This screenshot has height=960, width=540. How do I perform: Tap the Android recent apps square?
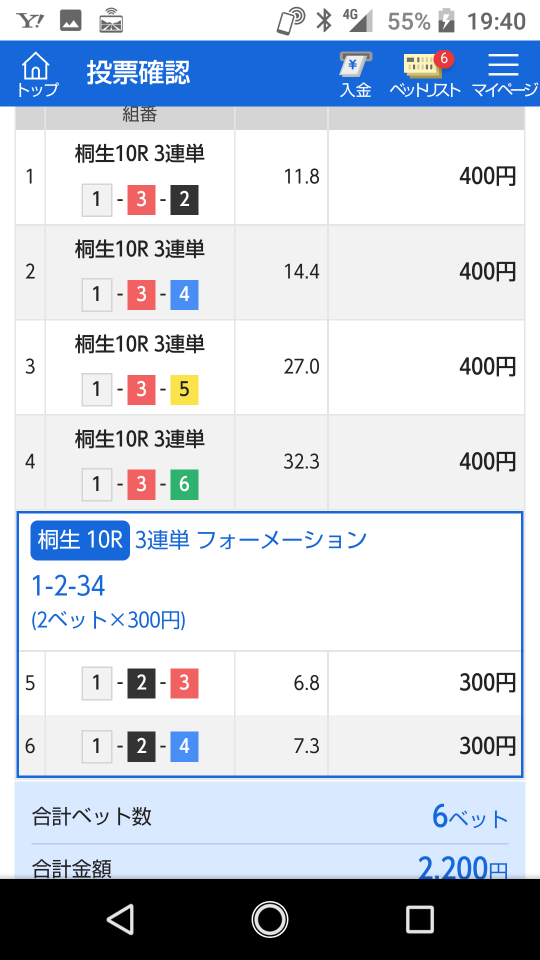click(420, 919)
